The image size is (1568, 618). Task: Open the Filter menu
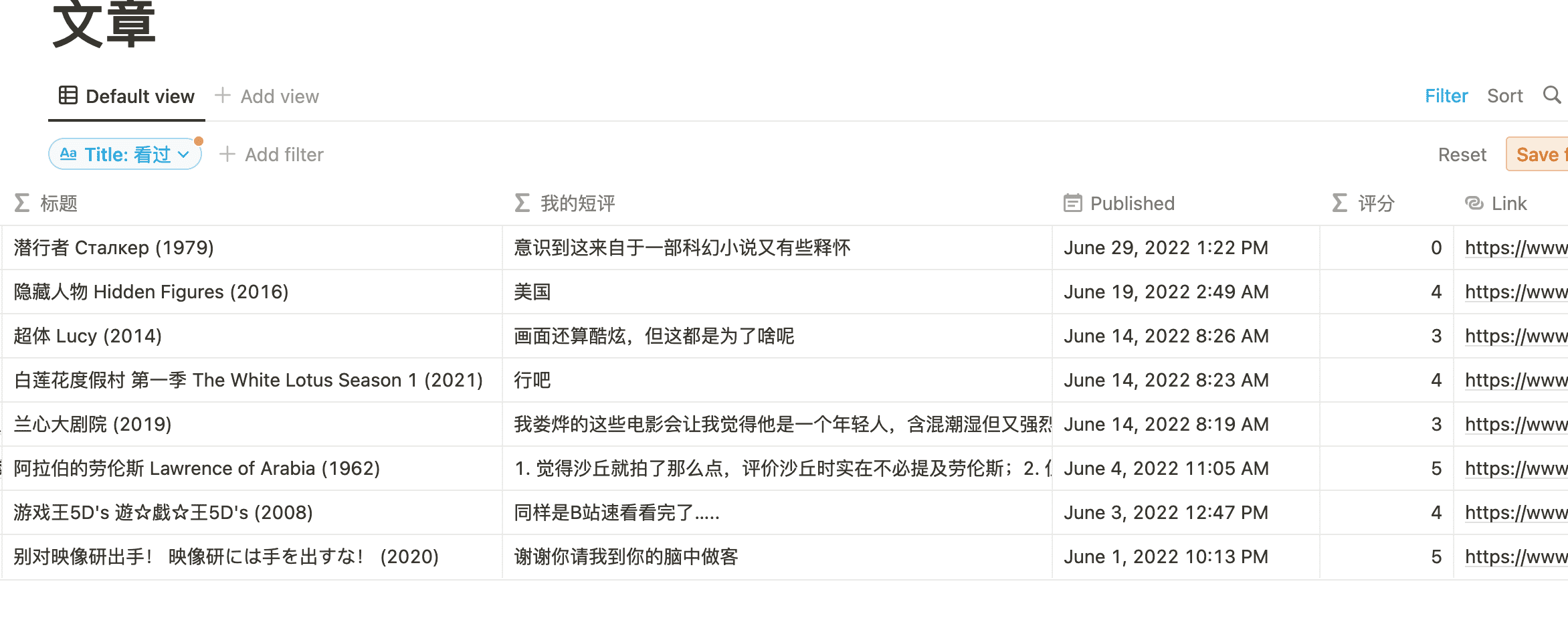coord(1446,96)
